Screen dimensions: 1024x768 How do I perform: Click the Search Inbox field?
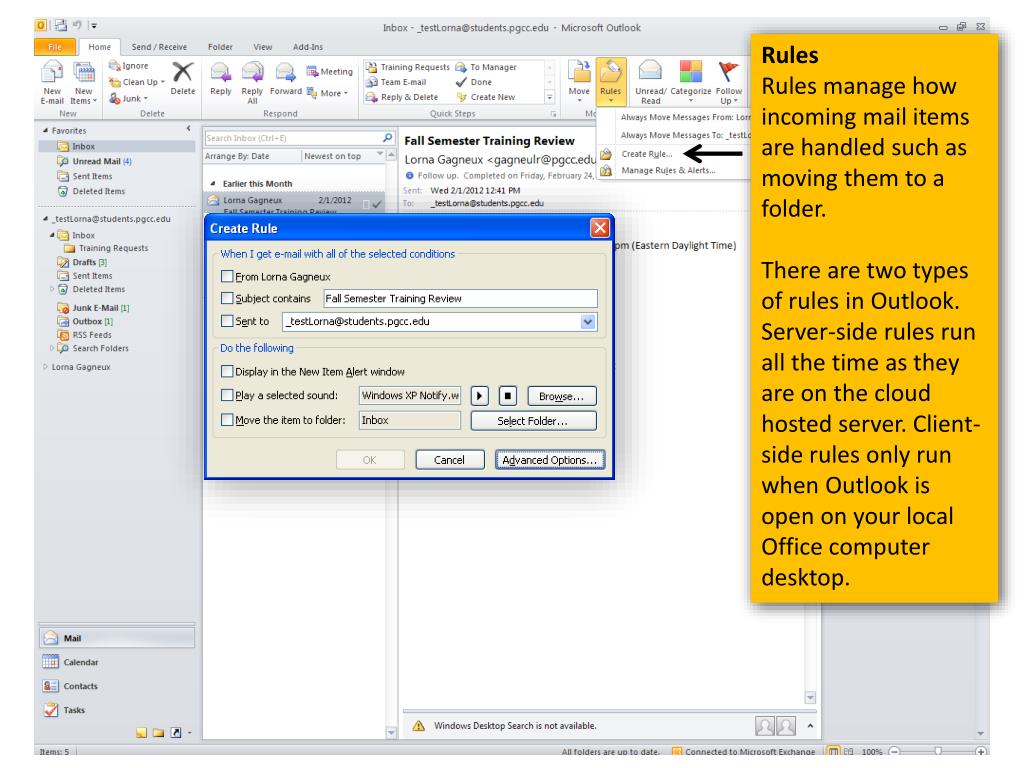293,138
